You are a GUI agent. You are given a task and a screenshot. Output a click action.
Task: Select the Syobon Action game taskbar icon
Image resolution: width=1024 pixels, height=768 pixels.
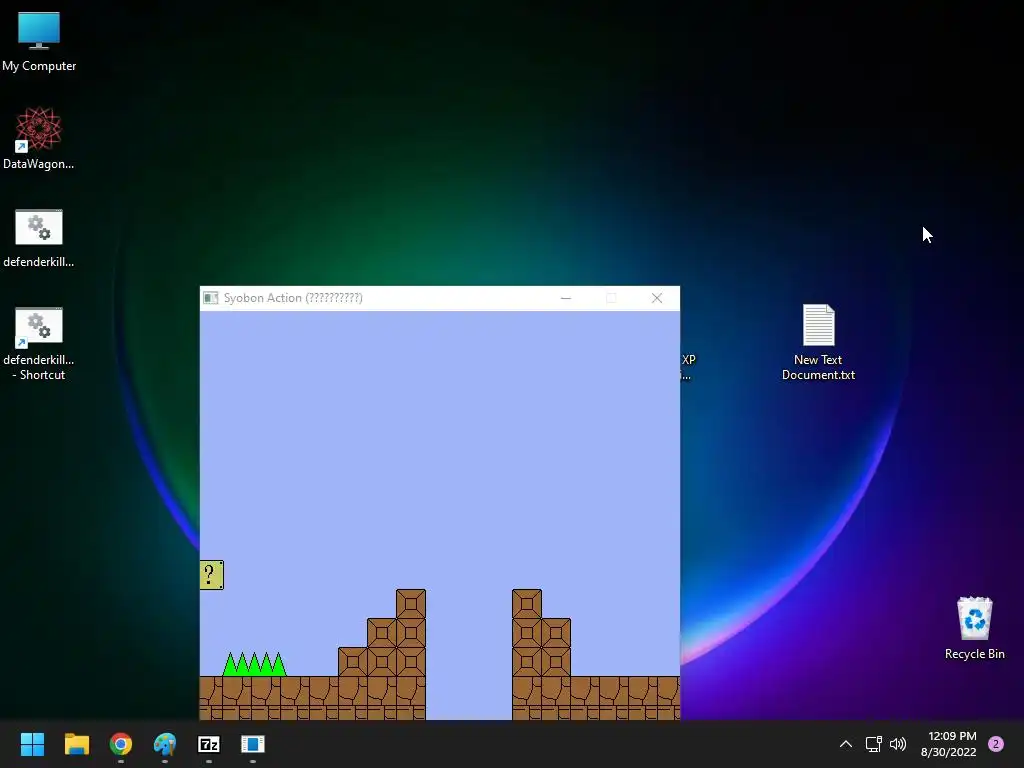pyautogui.click(x=253, y=744)
